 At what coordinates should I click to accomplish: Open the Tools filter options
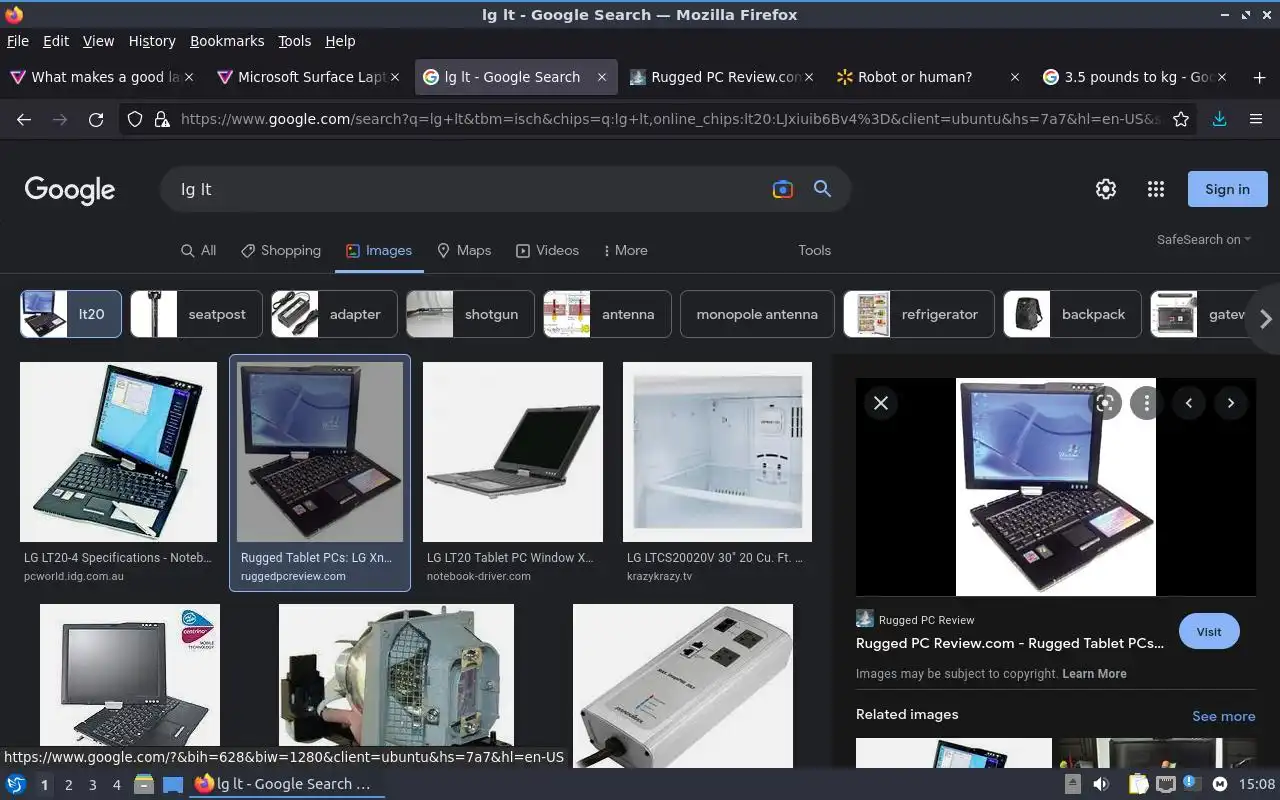click(x=814, y=250)
